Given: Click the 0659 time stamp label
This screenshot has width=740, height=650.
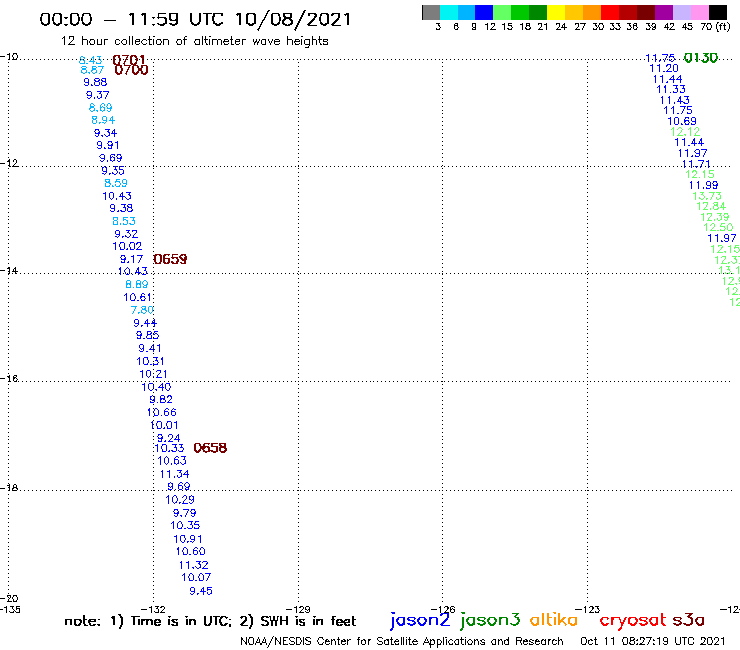Looking at the screenshot, I should pyautogui.click(x=170, y=259).
